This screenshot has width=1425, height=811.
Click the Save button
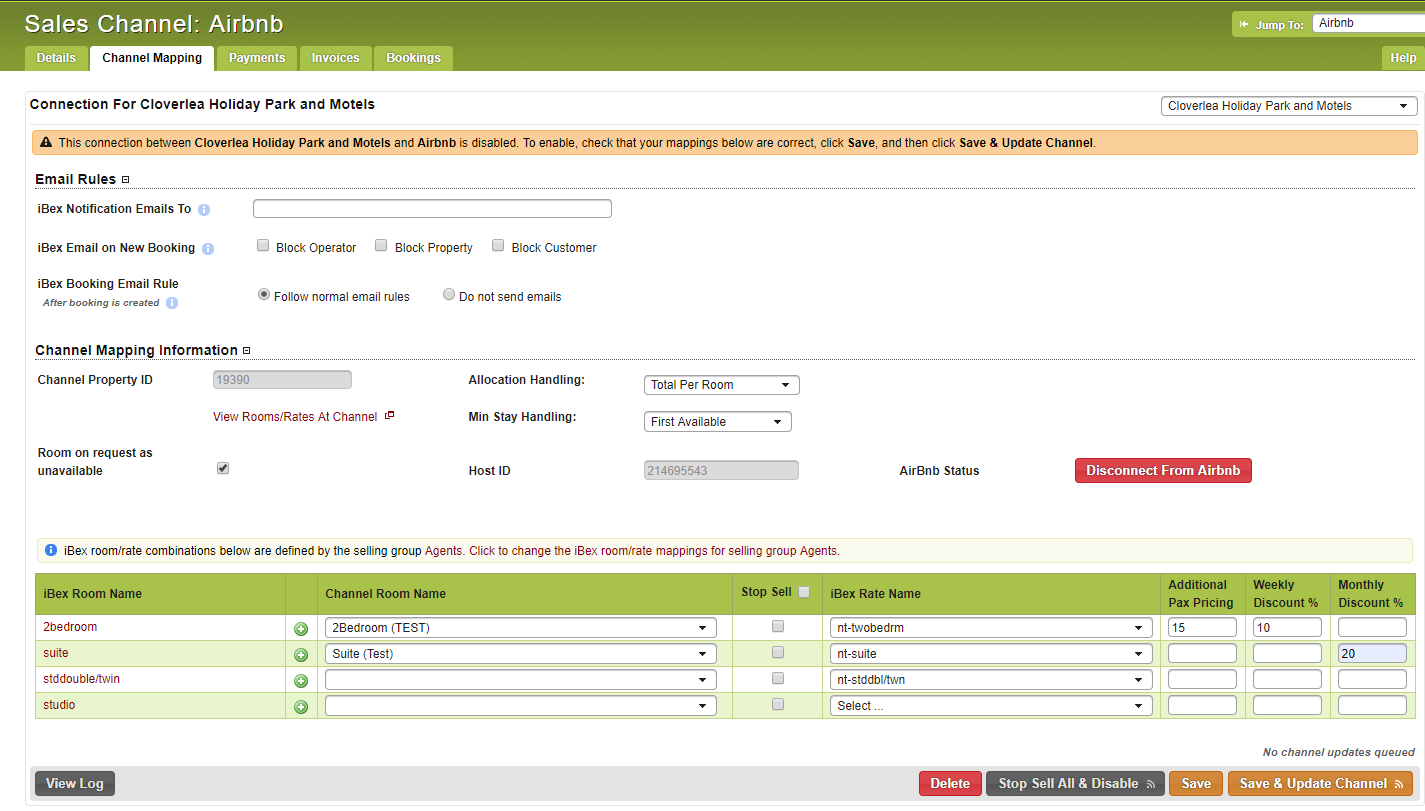[x=1196, y=784]
